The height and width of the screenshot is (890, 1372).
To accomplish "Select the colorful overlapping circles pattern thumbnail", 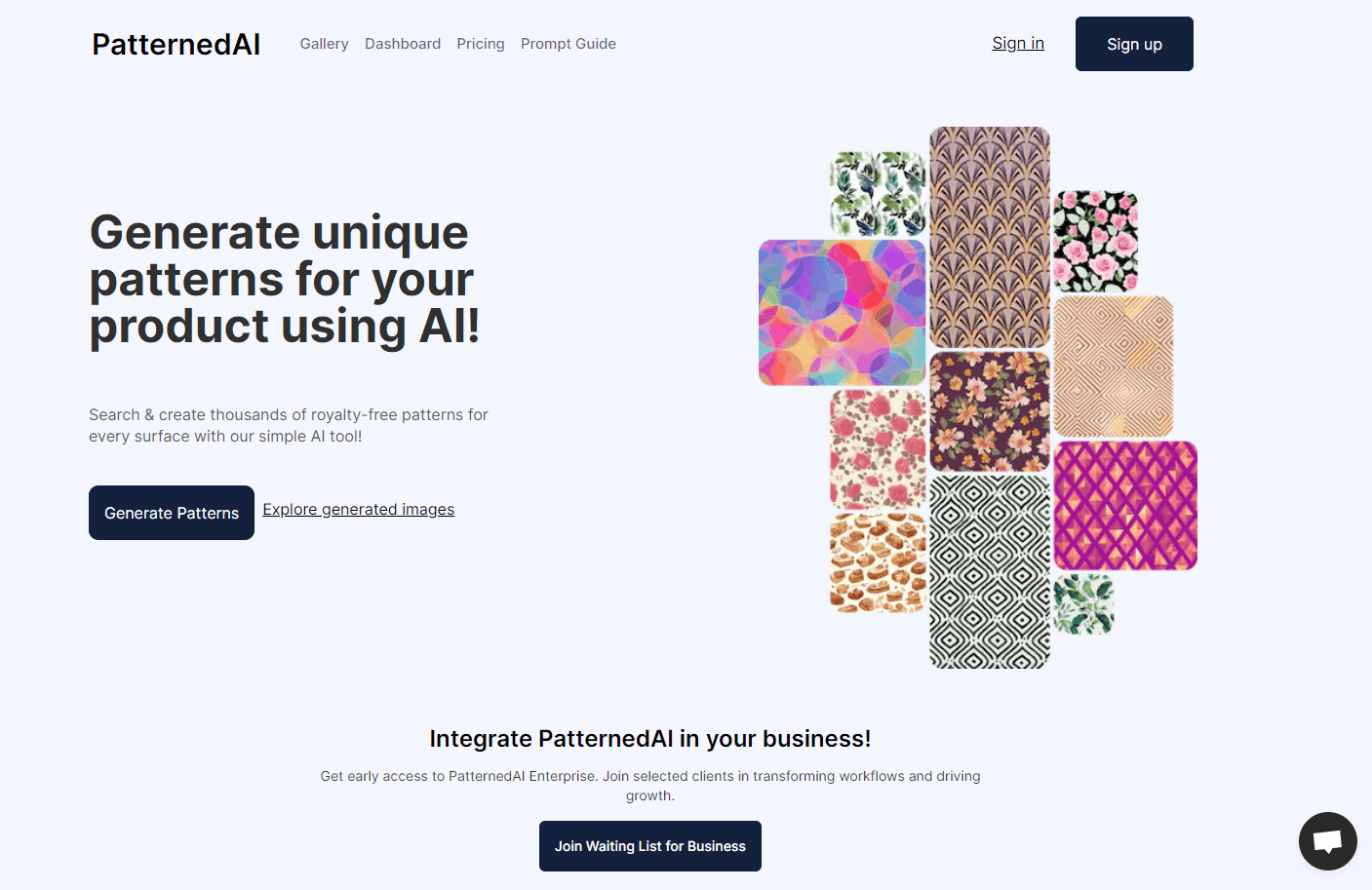I will [843, 313].
